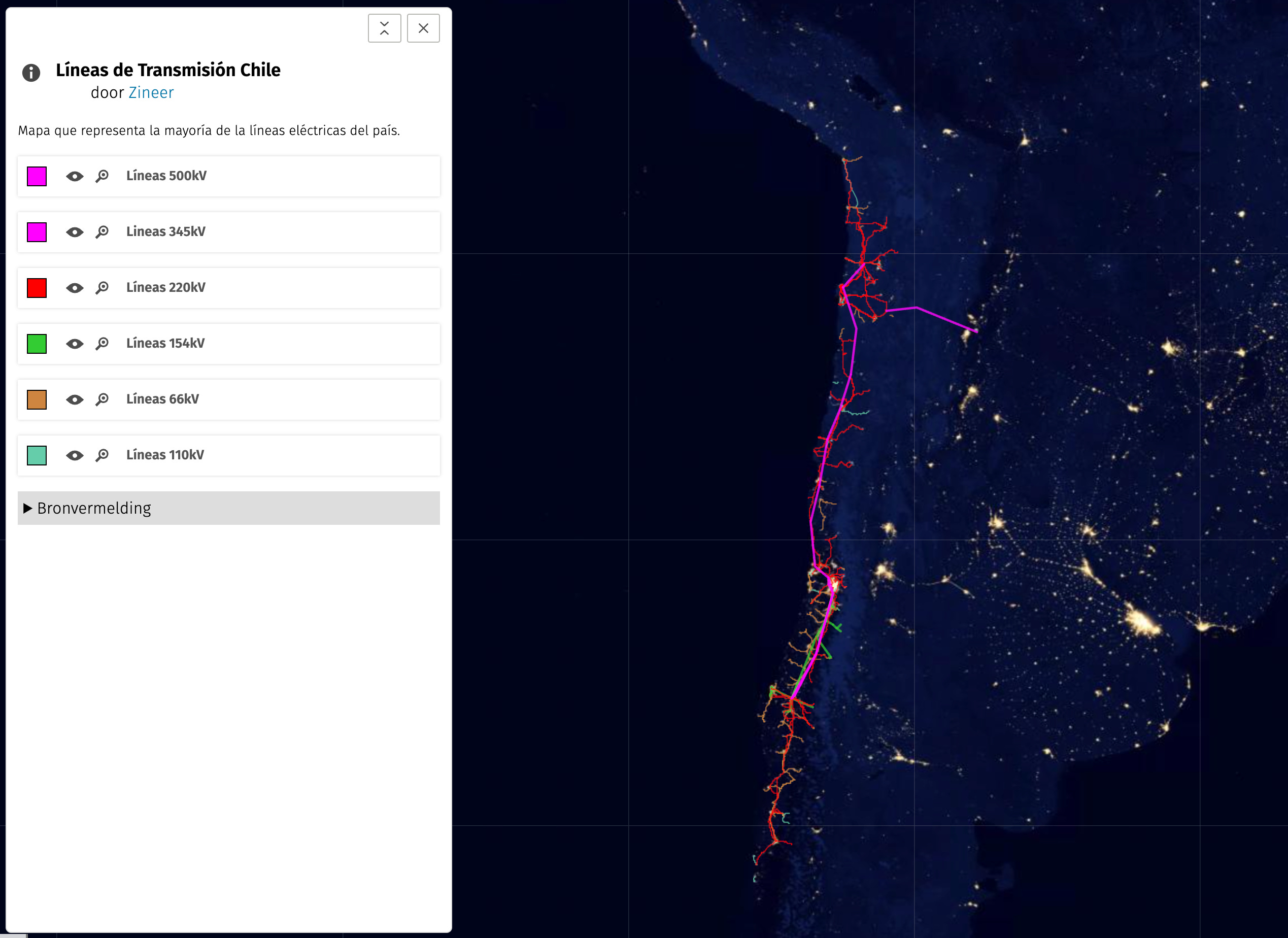This screenshot has width=1288, height=938.
Task: Zoom to Líneas 220kV layer magnifier
Action: [x=102, y=287]
